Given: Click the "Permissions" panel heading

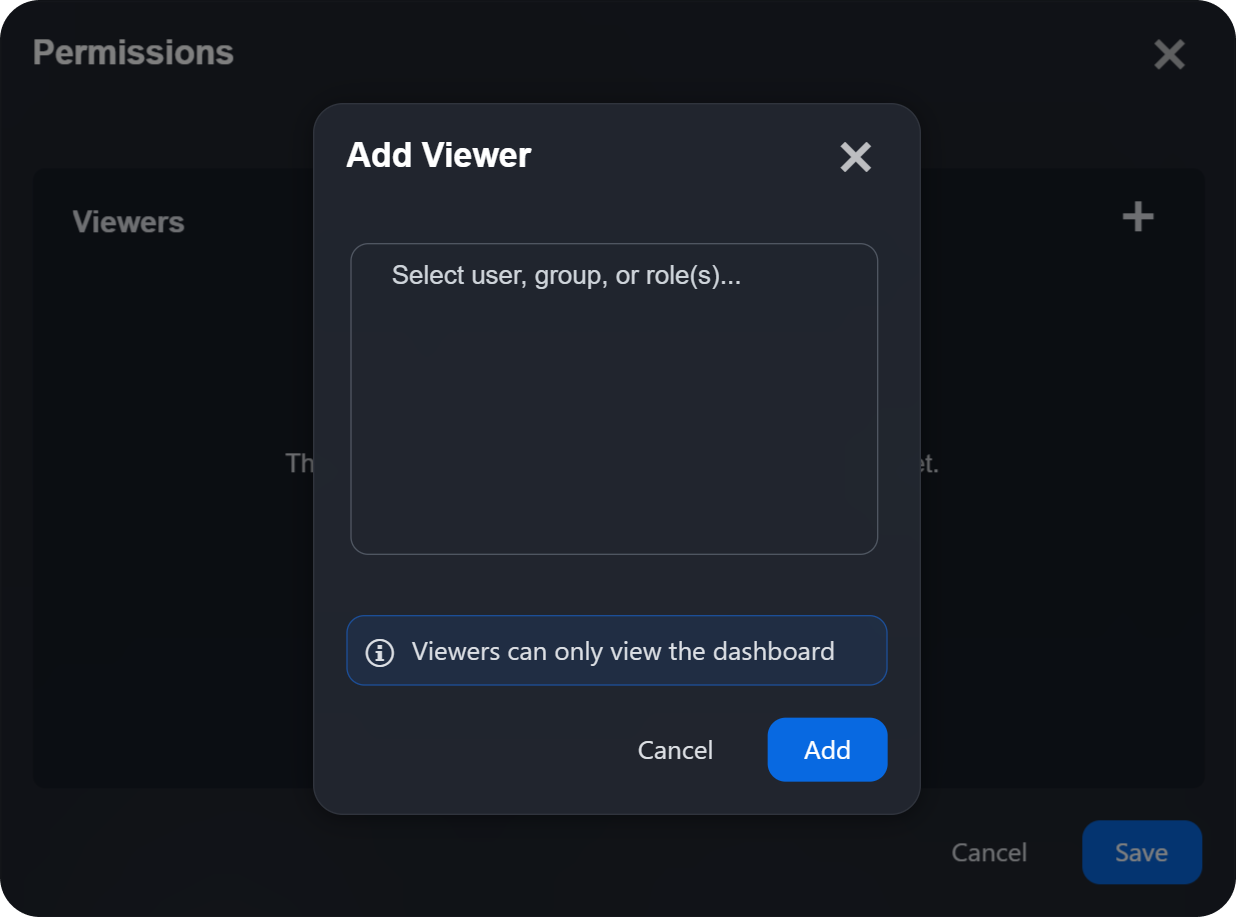Looking at the screenshot, I should (x=133, y=52).
